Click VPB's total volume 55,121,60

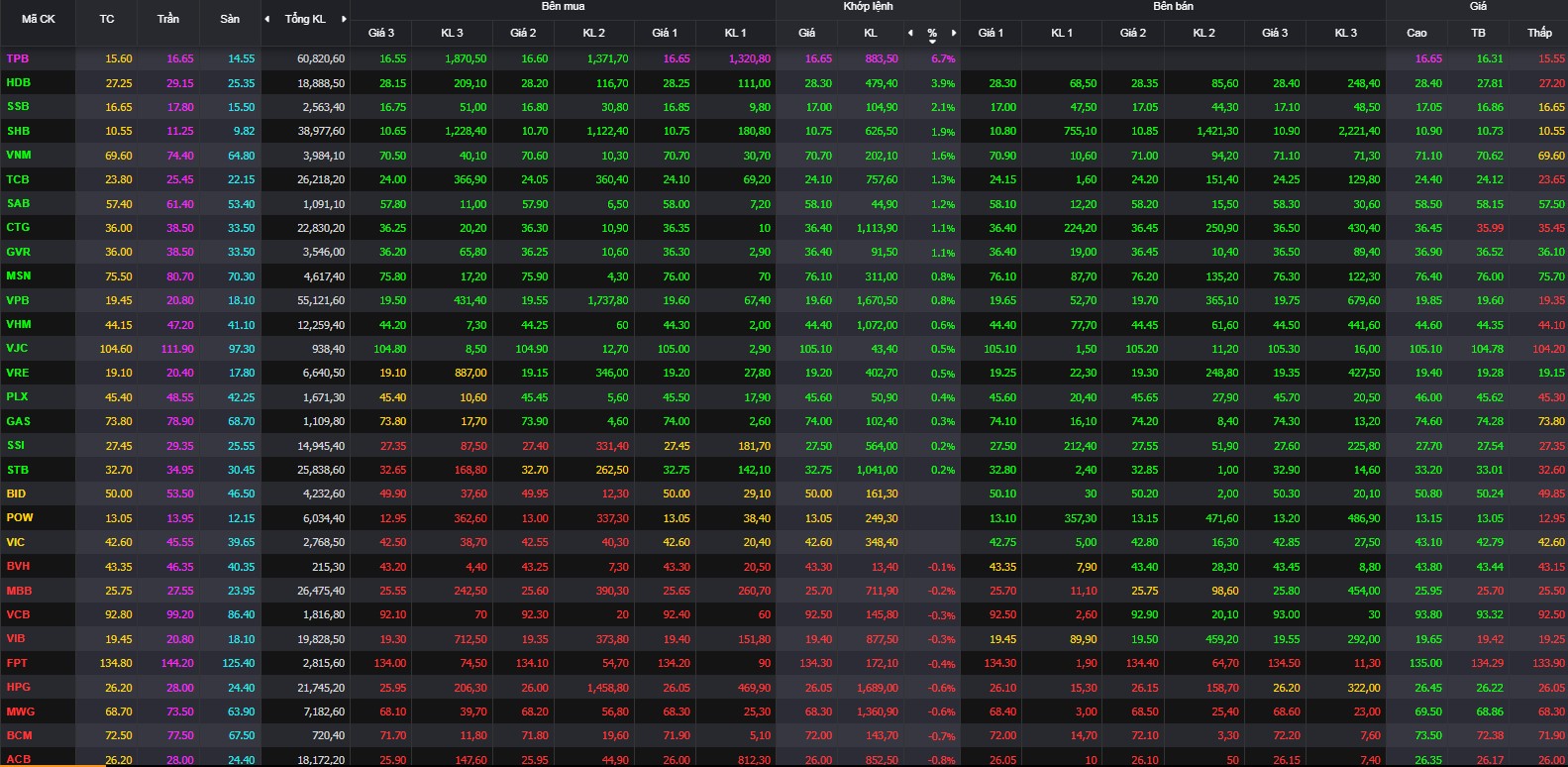click(x=321, y=300)
